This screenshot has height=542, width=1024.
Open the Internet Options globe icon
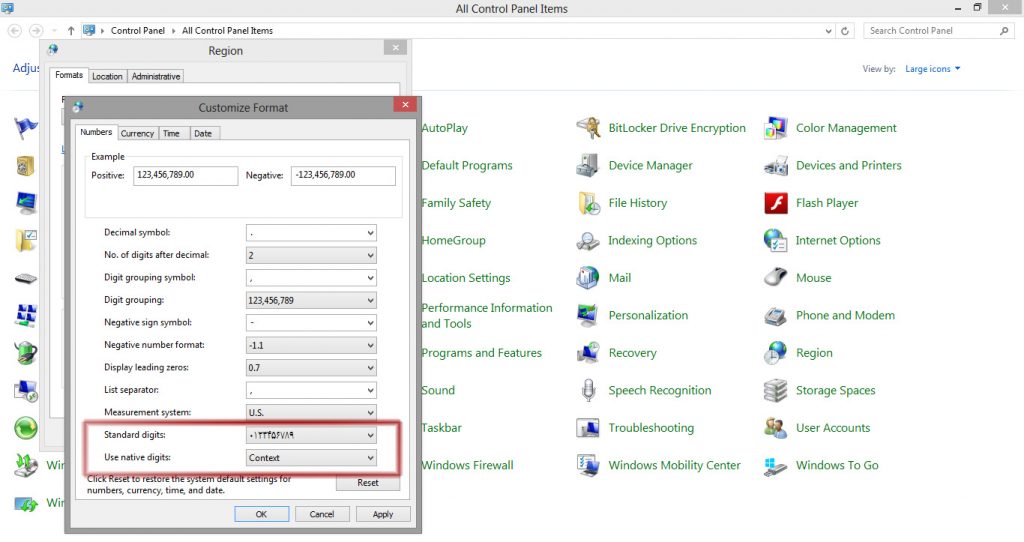coord(775,241)
